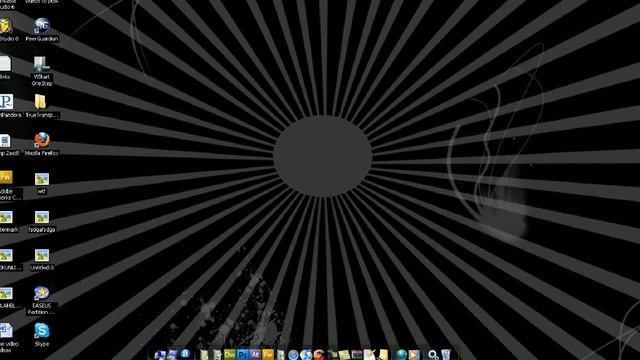The image size is (640, 360).
Task: Open the TrueTransp... folder icon
Action: click(x=42, y=106)
